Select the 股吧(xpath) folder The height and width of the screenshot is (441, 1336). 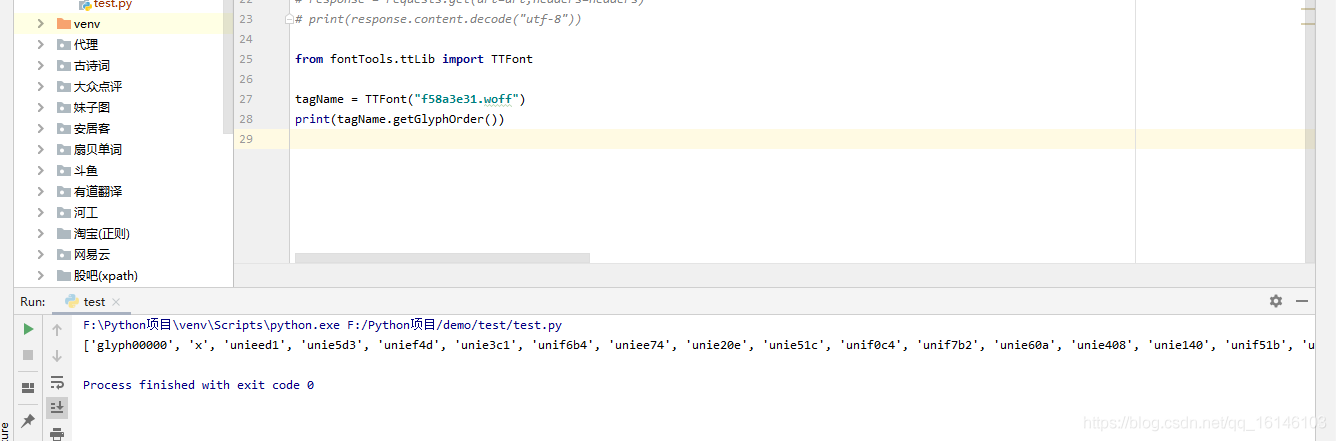coord(98,276)
